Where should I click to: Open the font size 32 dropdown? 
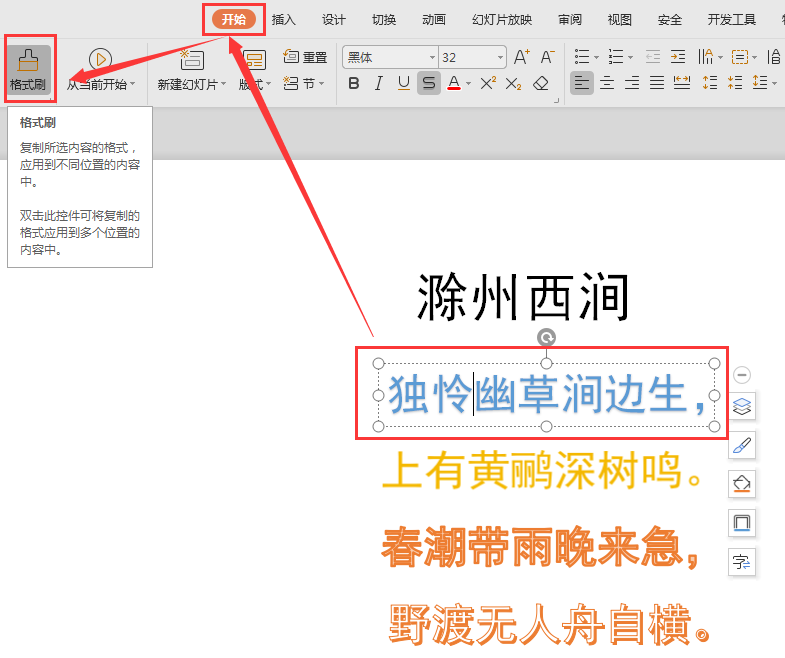click(x=500, y=58)
